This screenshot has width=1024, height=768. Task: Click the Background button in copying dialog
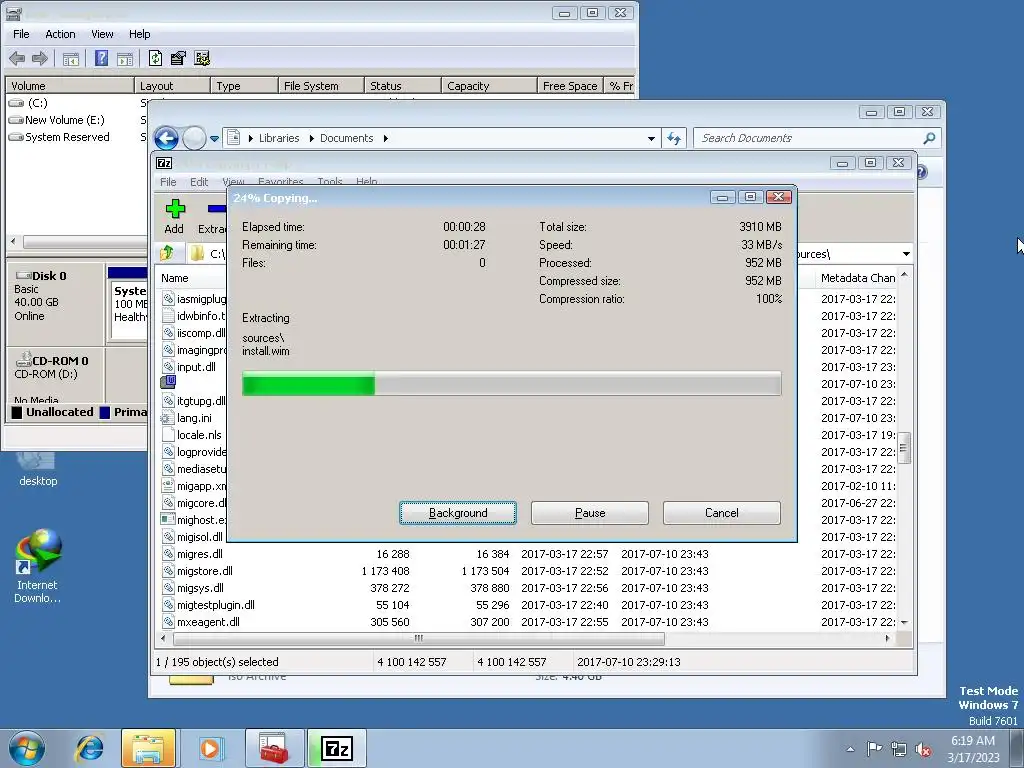[x=458, y=513]
